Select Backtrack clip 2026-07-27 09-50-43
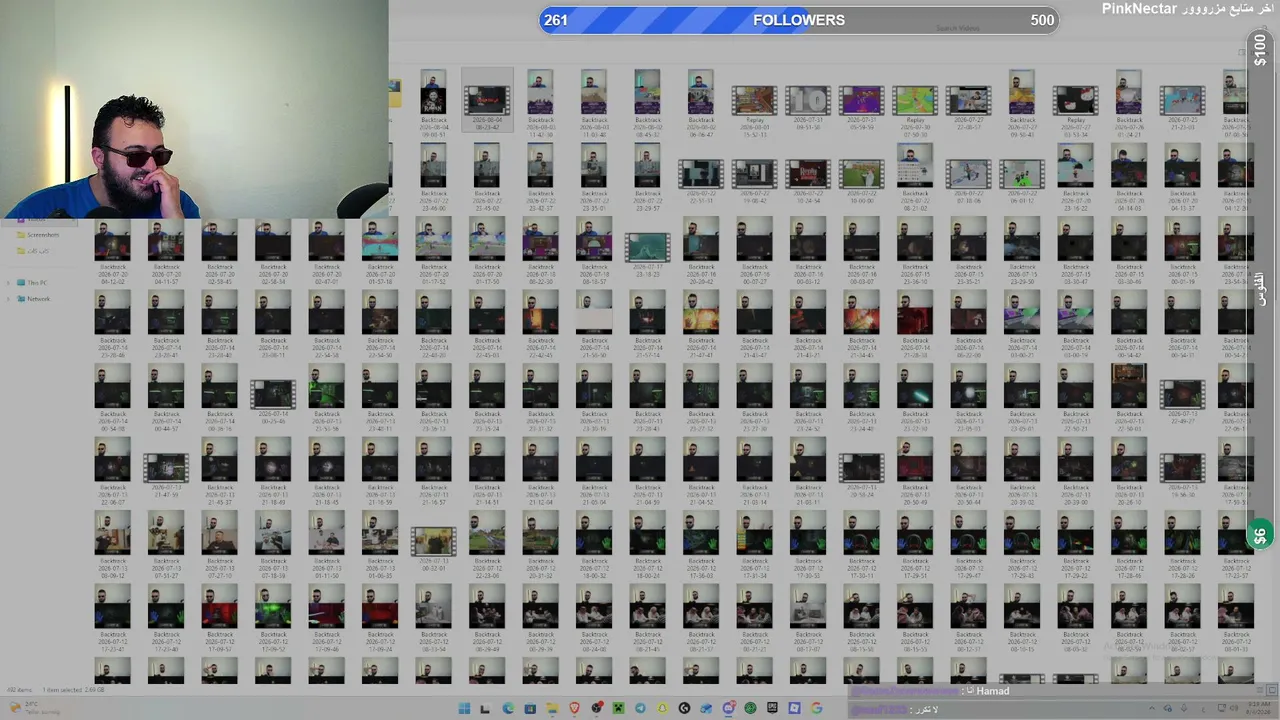Viewport: 1280px width, 720px height. [x=1022, y=102]
